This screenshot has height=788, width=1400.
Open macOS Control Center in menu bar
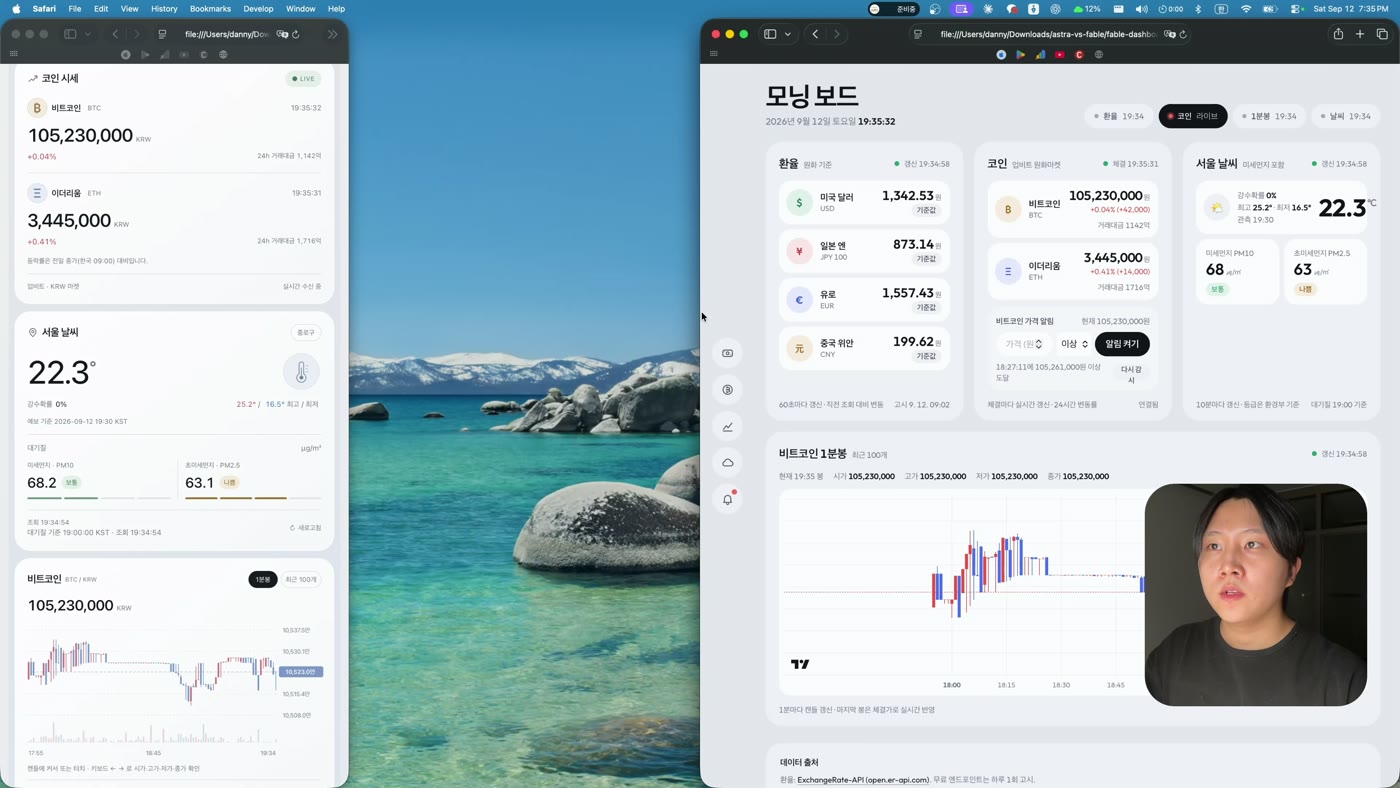(1296, 9)
